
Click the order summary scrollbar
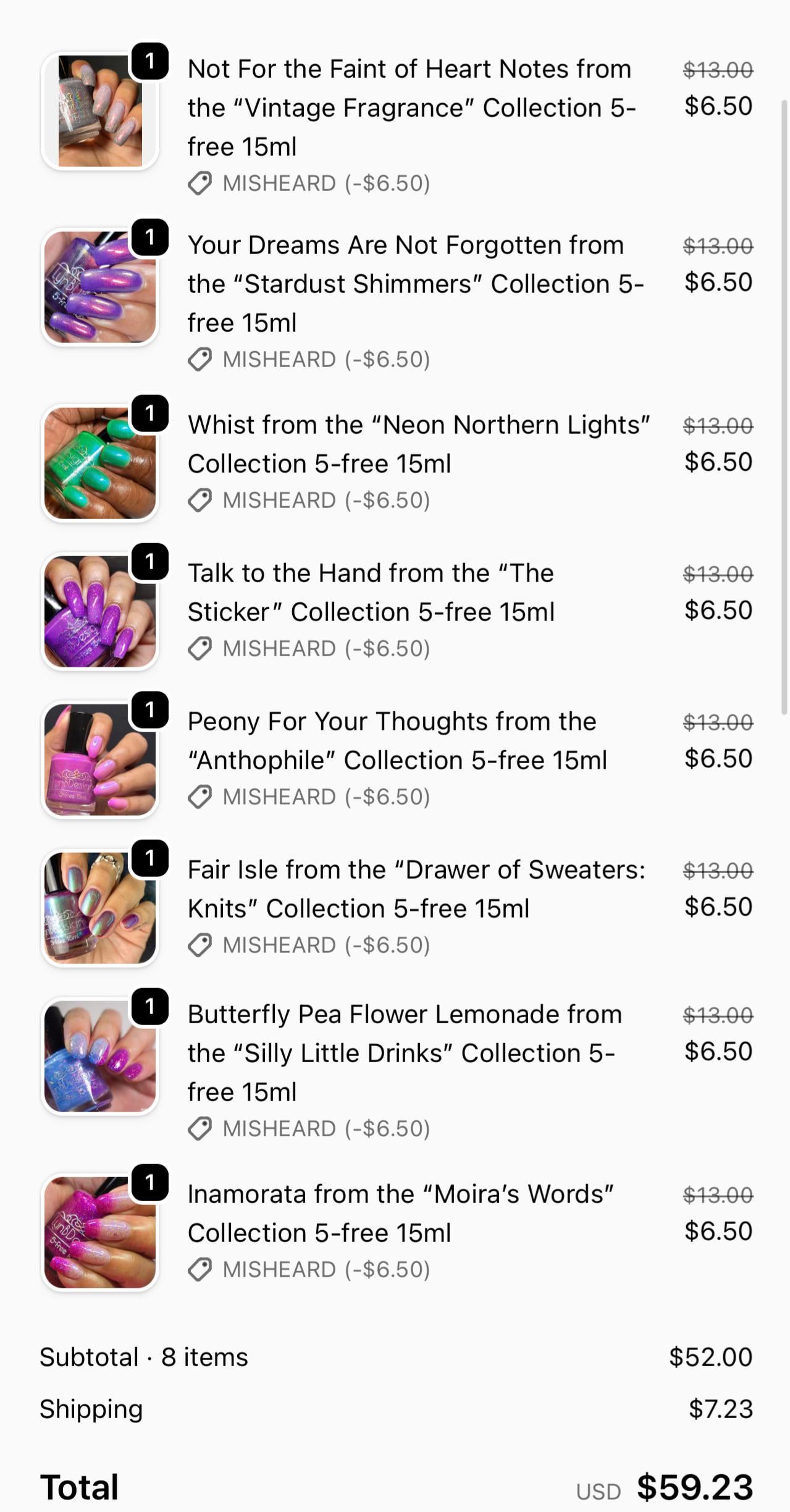click(x=784, y=408)
